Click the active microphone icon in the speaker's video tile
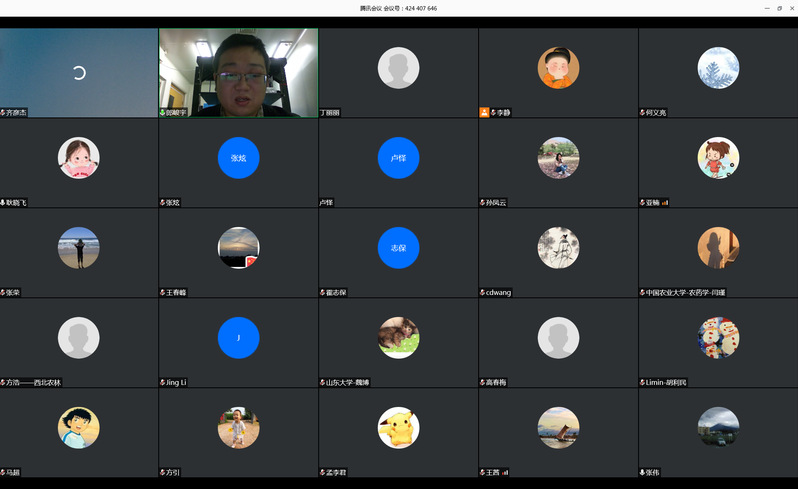Screen dimensions: 798x489 tap(163, 113)
